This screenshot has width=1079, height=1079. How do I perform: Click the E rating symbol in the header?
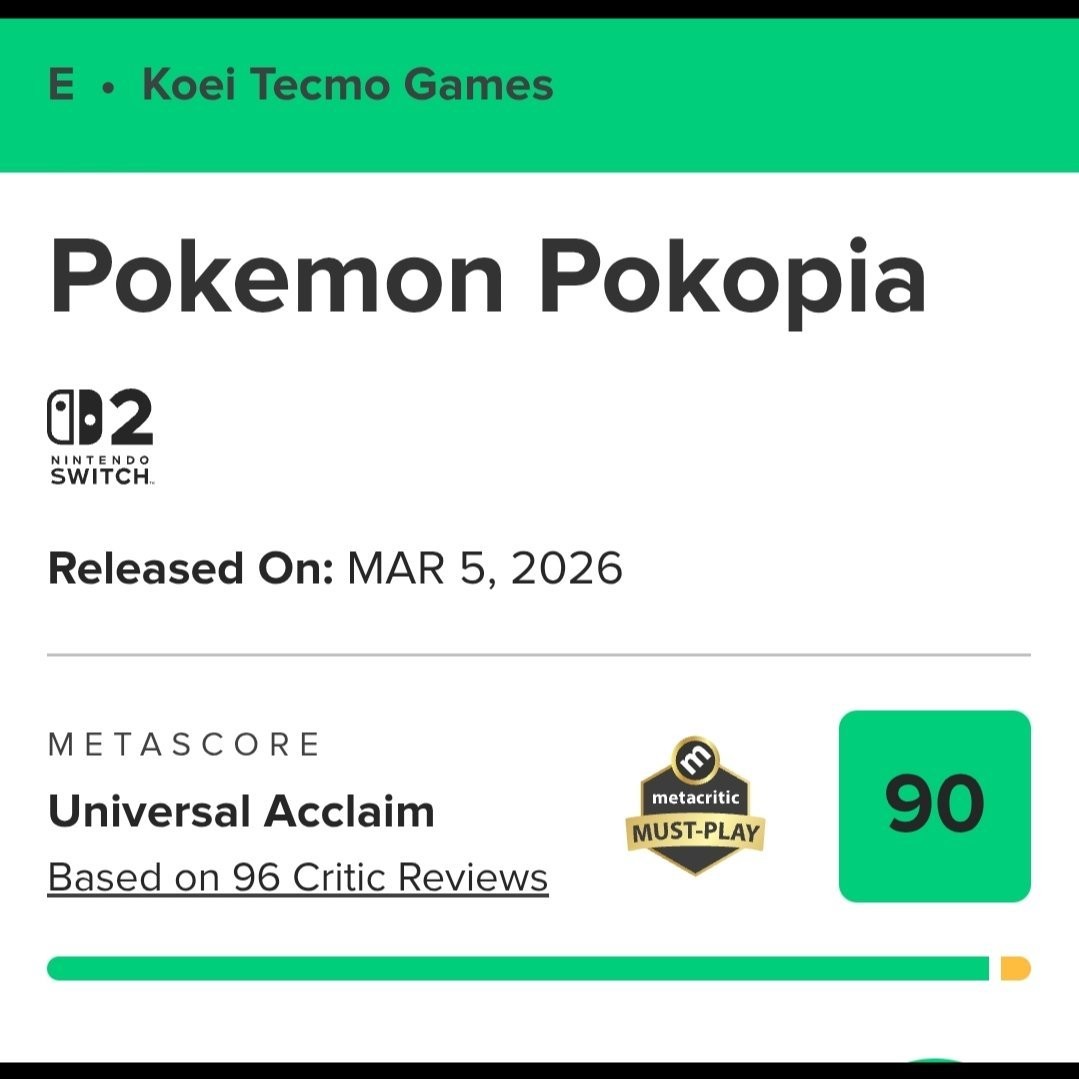[60, 85]
